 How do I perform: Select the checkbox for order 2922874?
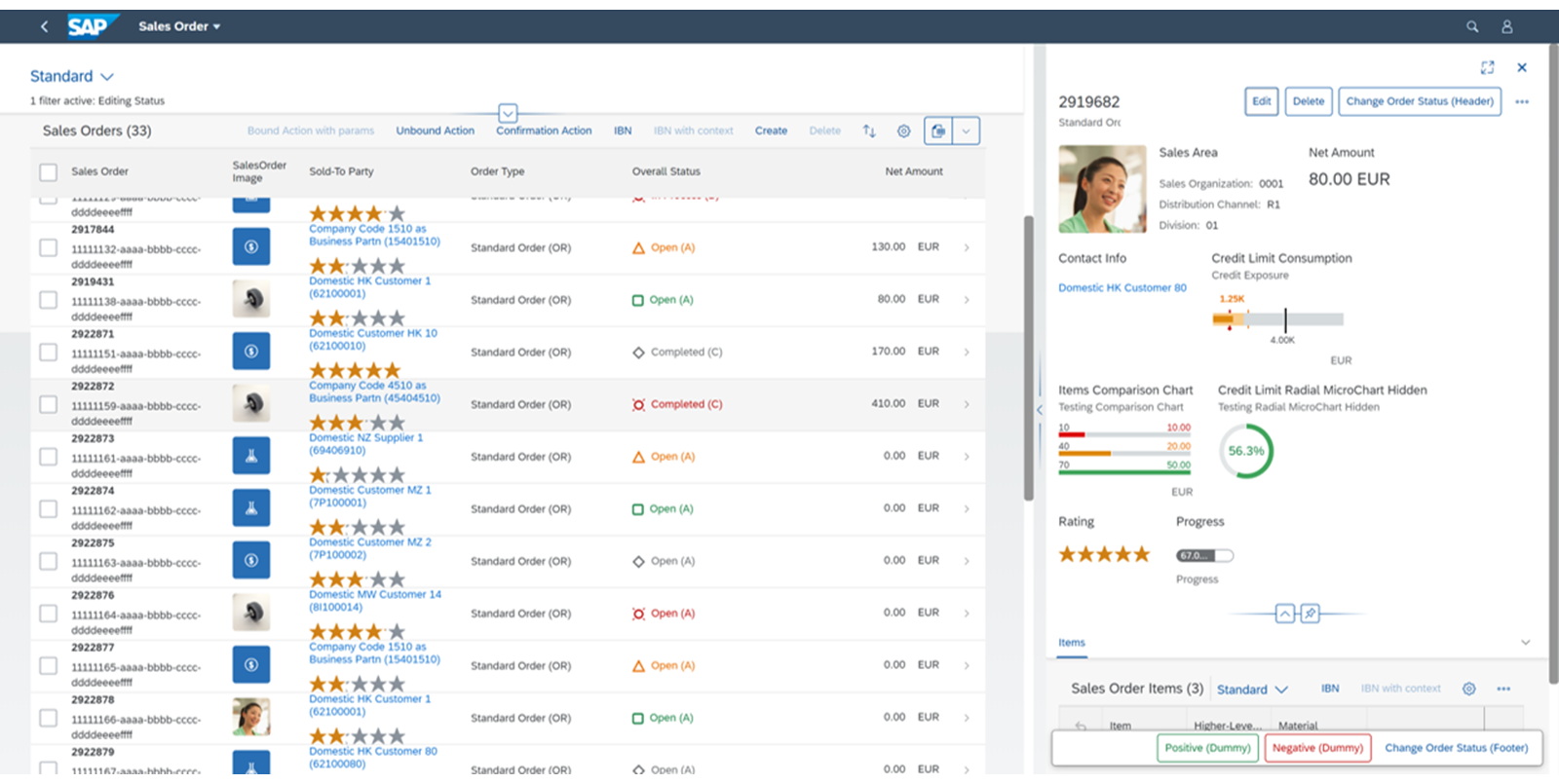click(x=48, y=508)
